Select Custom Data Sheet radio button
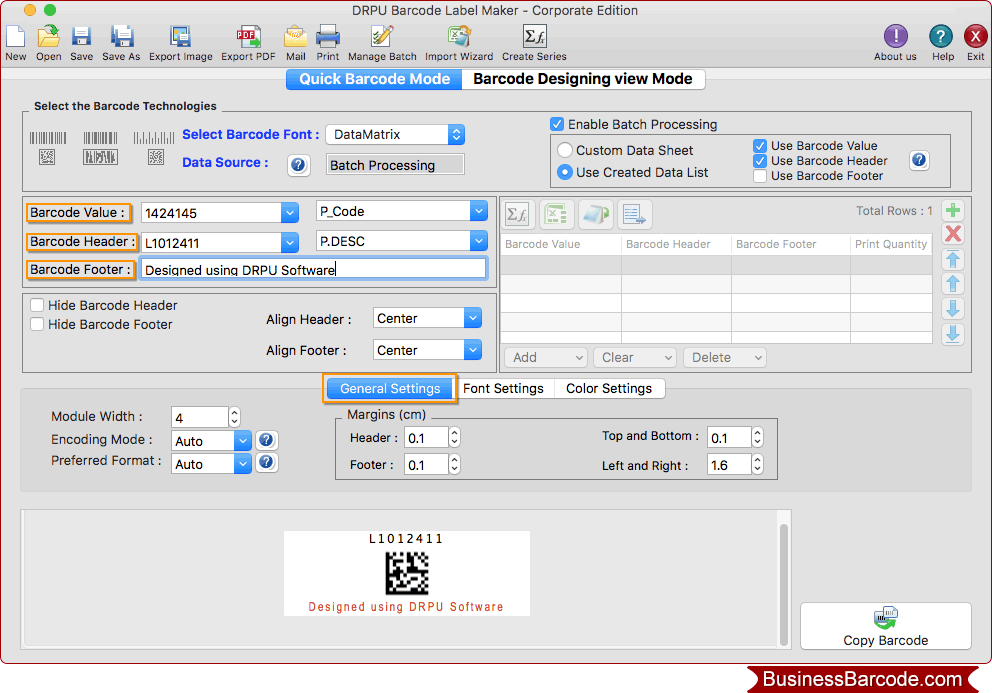 click(x=565, y=150)
